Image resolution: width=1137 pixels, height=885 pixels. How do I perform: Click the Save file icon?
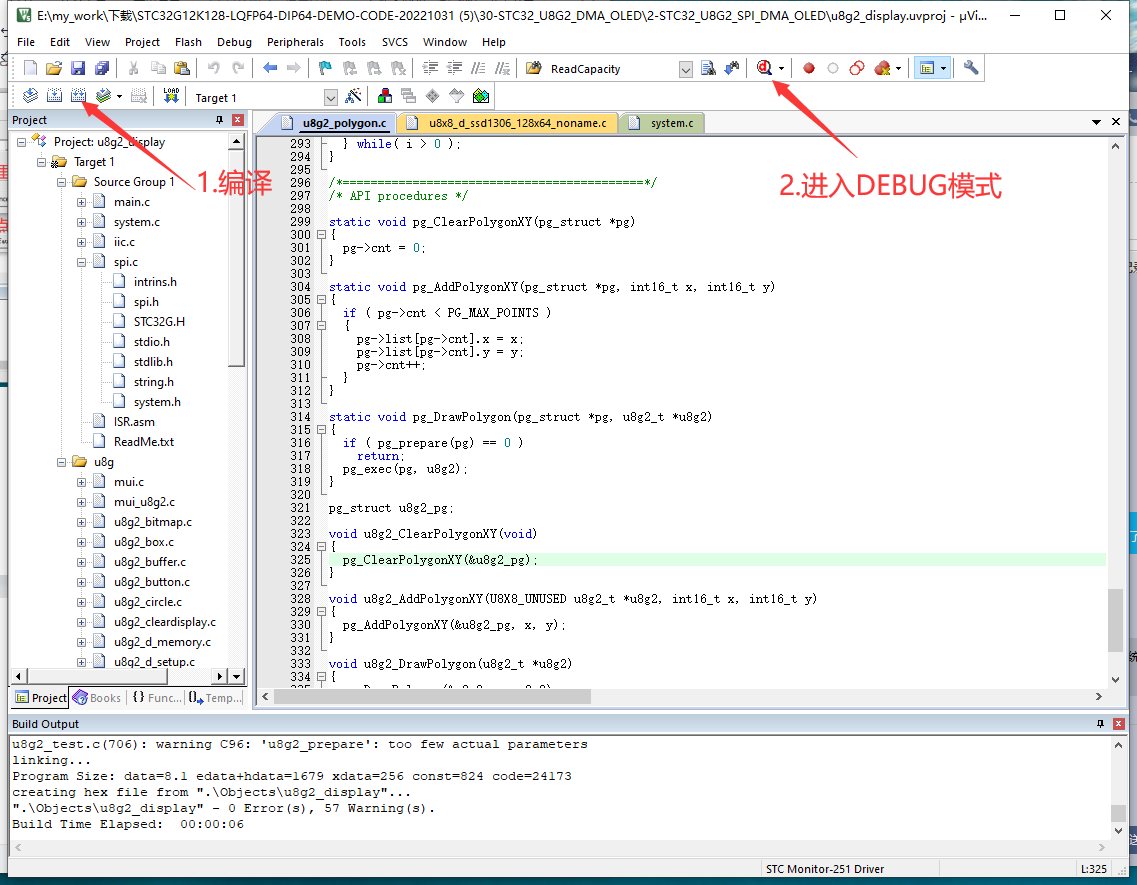tap(78, 68)
